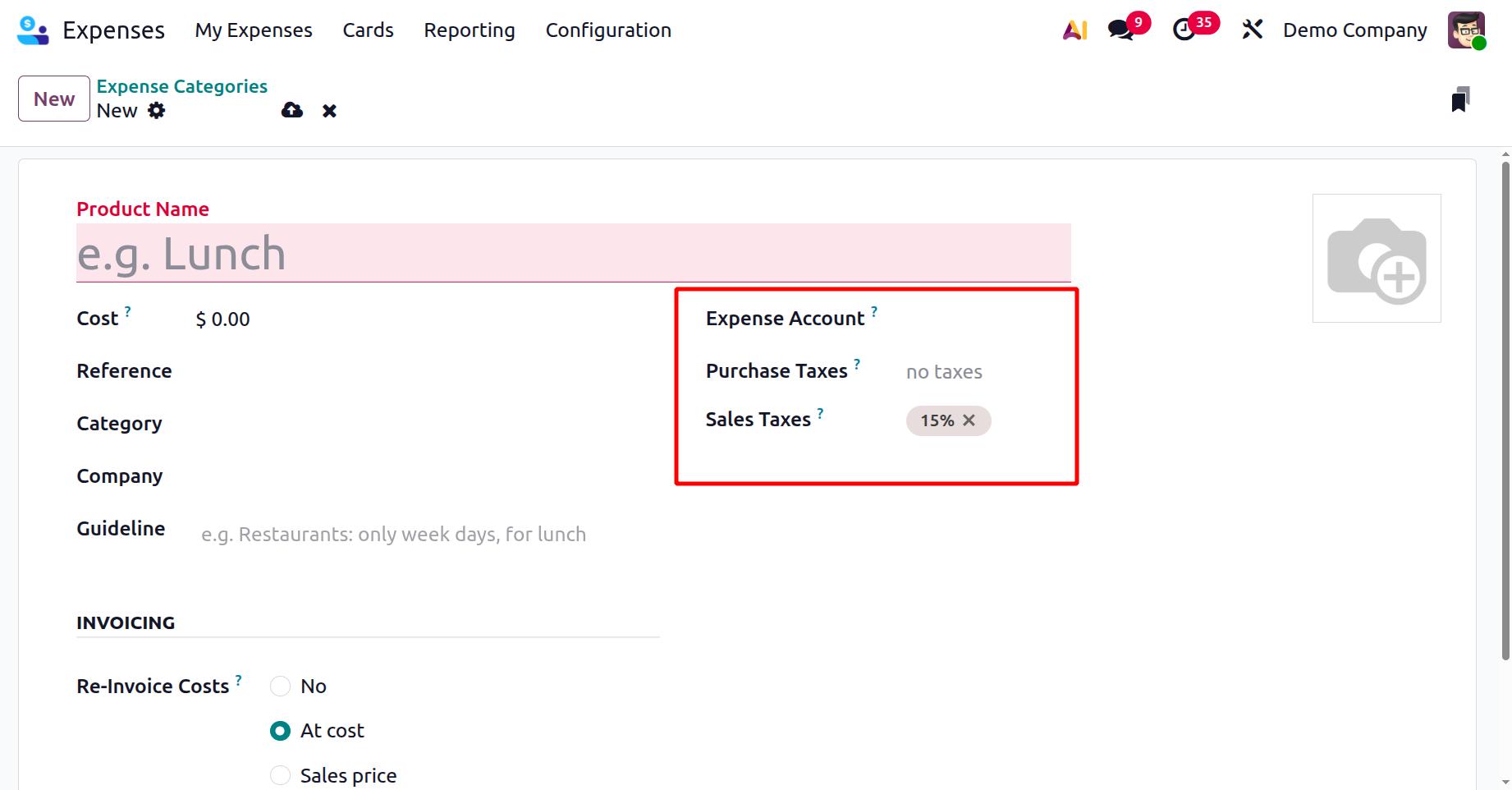Select the At cost radio button
The width and height of the screenshot is (1512, 790).
[281, 731]
